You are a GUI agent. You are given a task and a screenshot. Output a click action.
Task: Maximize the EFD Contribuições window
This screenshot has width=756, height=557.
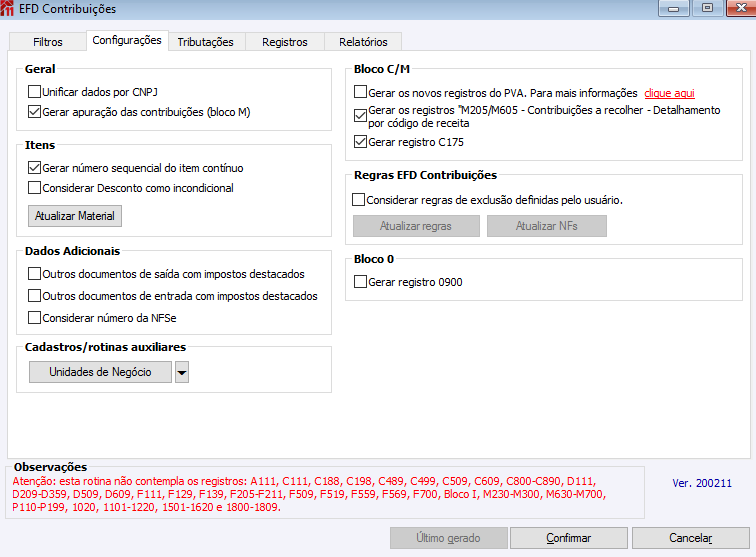(707, 8)
